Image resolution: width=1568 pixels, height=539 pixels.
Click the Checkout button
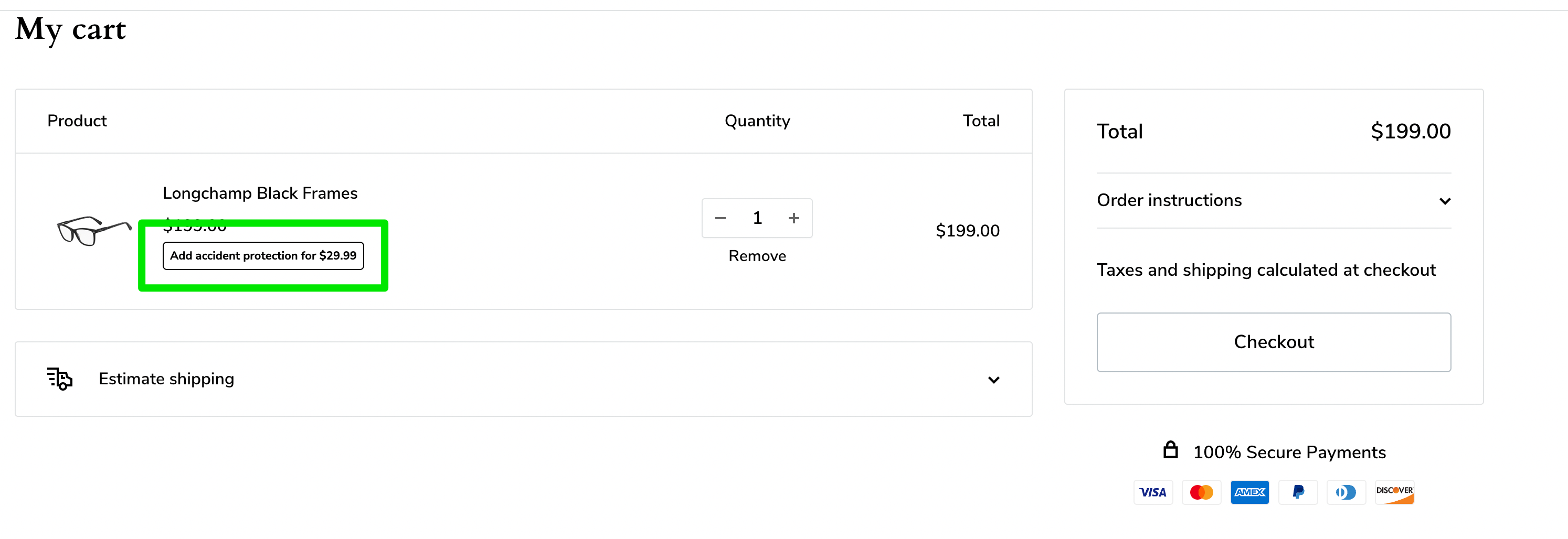click(x=1274, y=342)
